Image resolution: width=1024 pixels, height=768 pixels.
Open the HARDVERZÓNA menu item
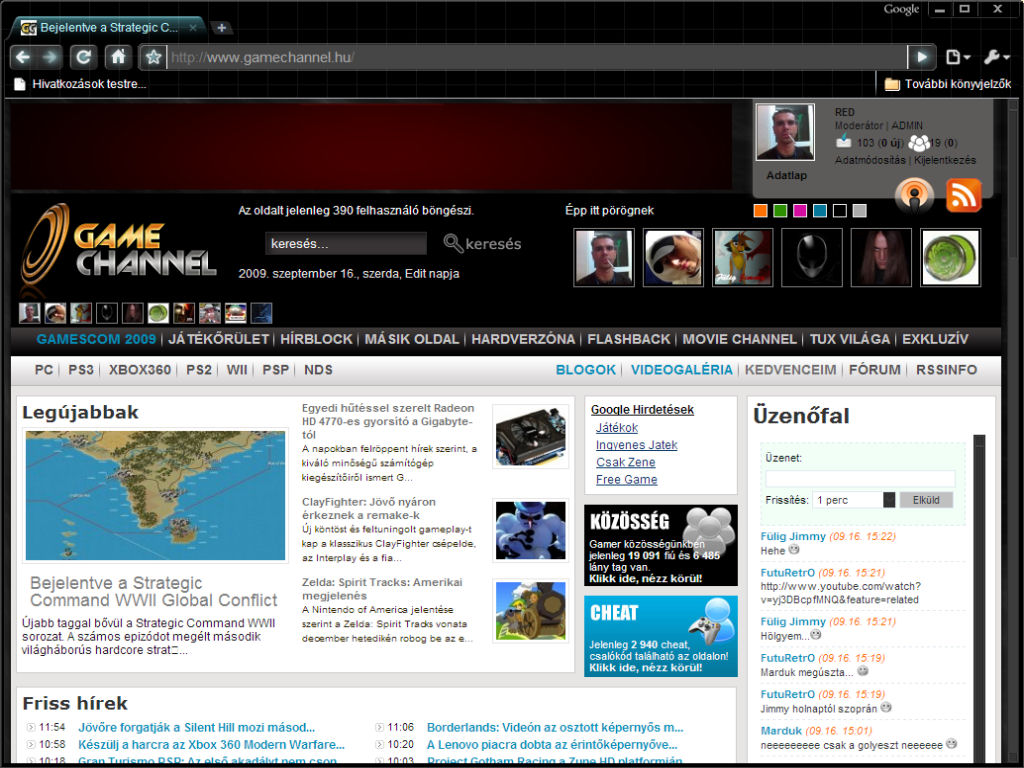(523, 339)
